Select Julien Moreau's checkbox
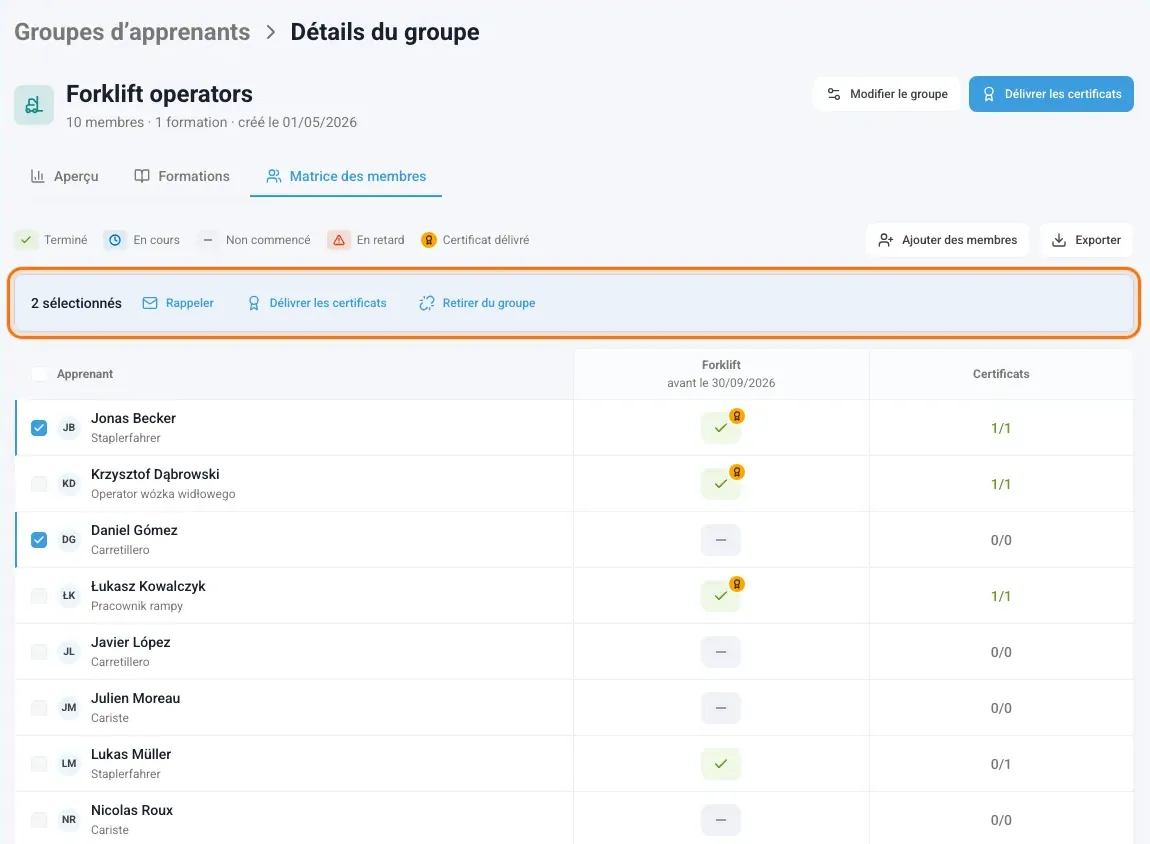The width and height of the screenshot is (1150, 844). click(39, 708)
